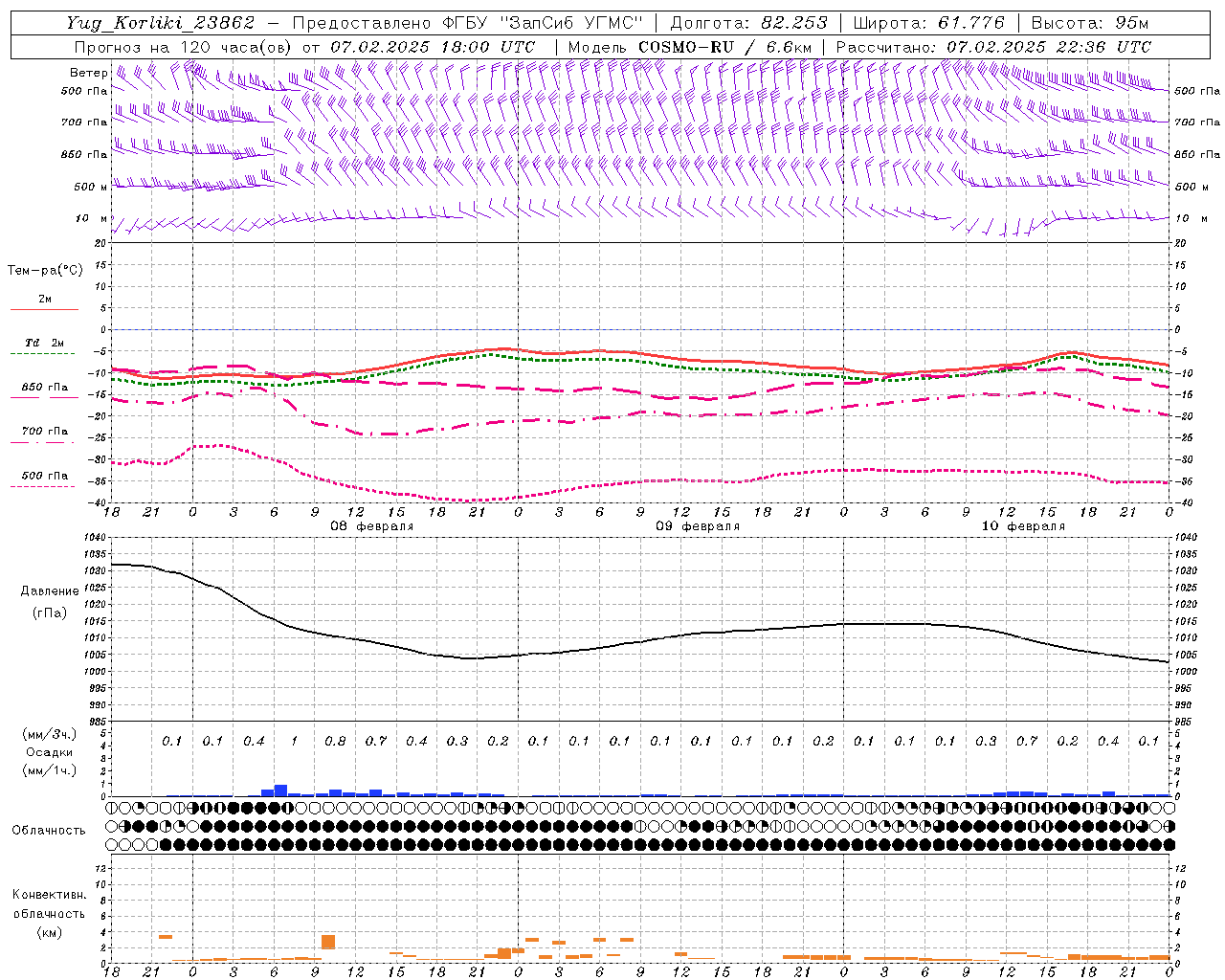This screenshot has height=980, width=1225.
Task: Click the 'Ветер' wind panel label
Action: pos(89,73)
